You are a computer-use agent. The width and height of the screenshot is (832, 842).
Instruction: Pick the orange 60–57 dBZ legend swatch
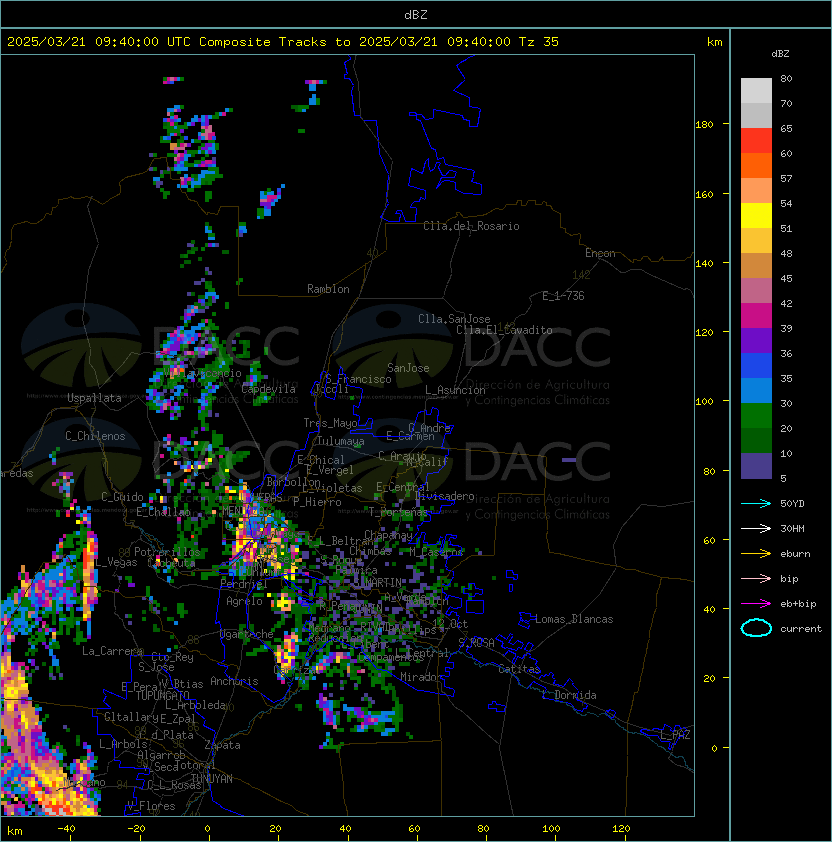[x=756, y=166]
